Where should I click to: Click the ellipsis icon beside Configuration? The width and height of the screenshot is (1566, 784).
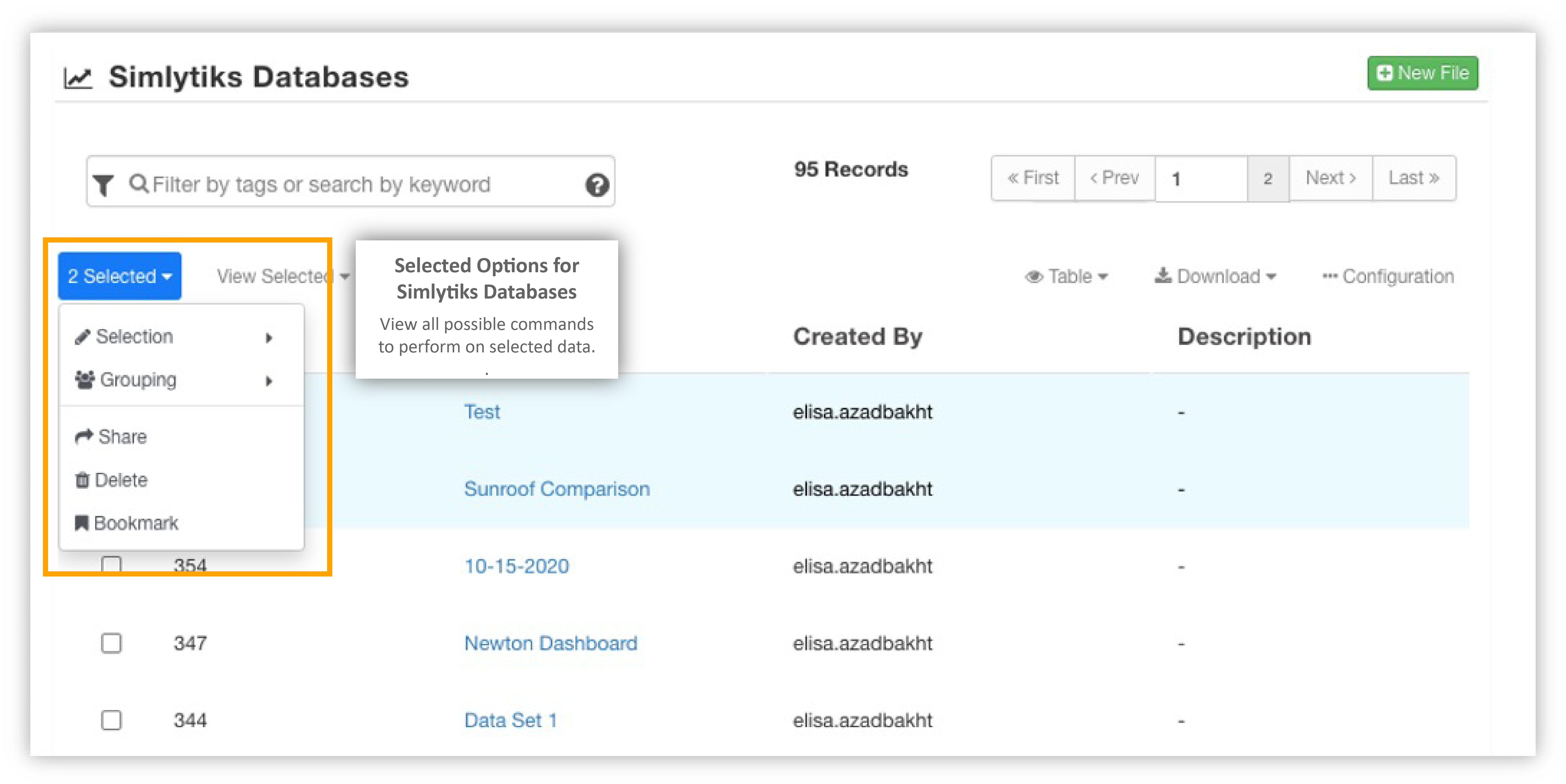(1330, 277)
